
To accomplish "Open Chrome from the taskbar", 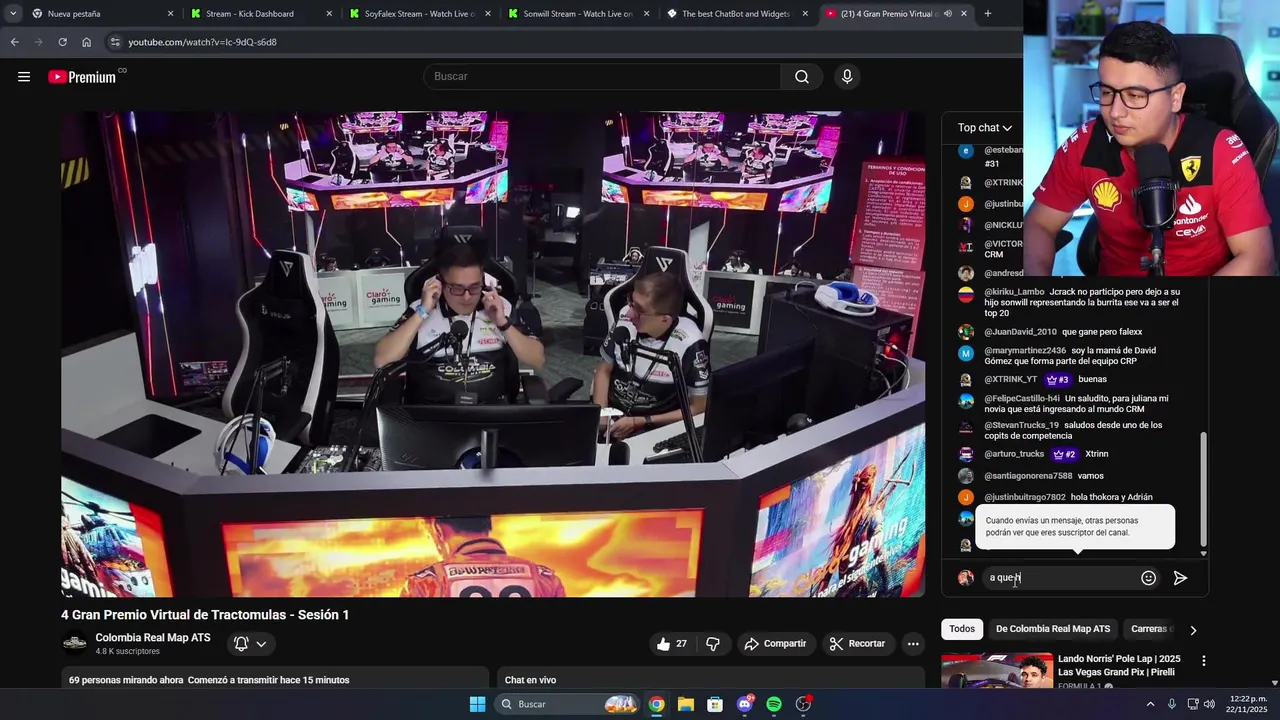I will click(x=656, y=704).
